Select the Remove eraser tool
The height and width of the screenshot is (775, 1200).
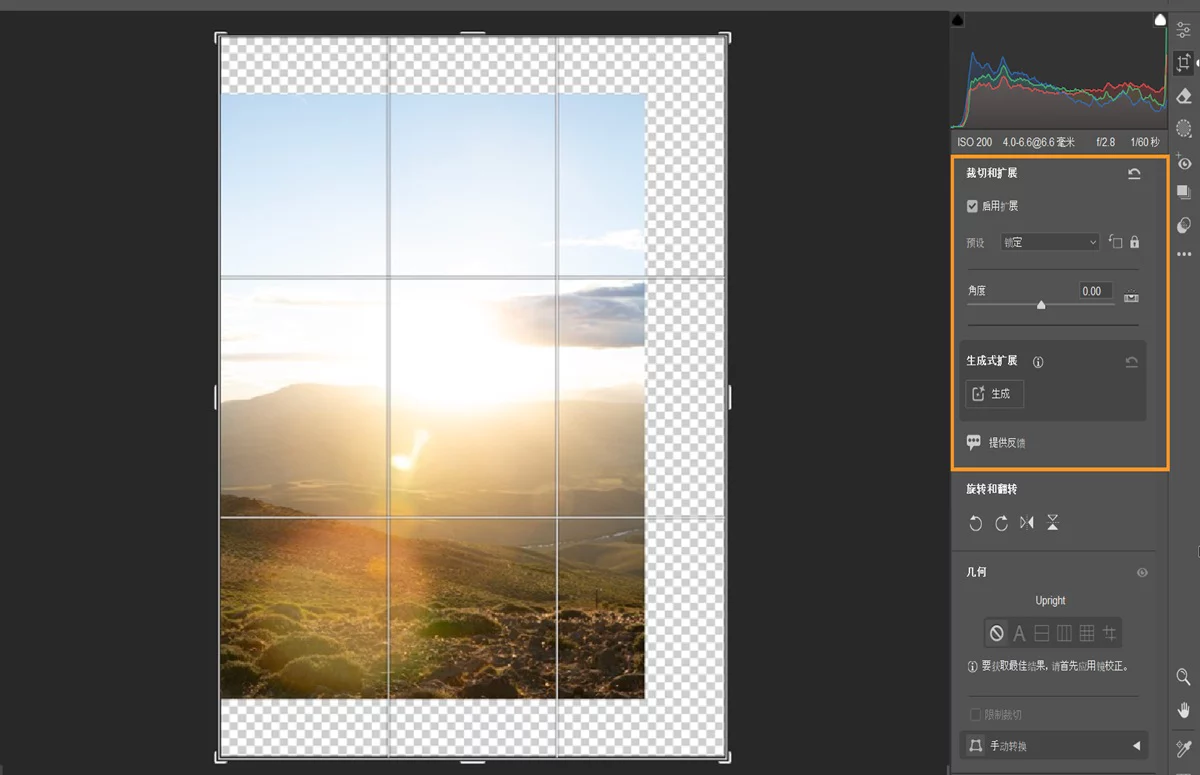tap(1184, 96)
